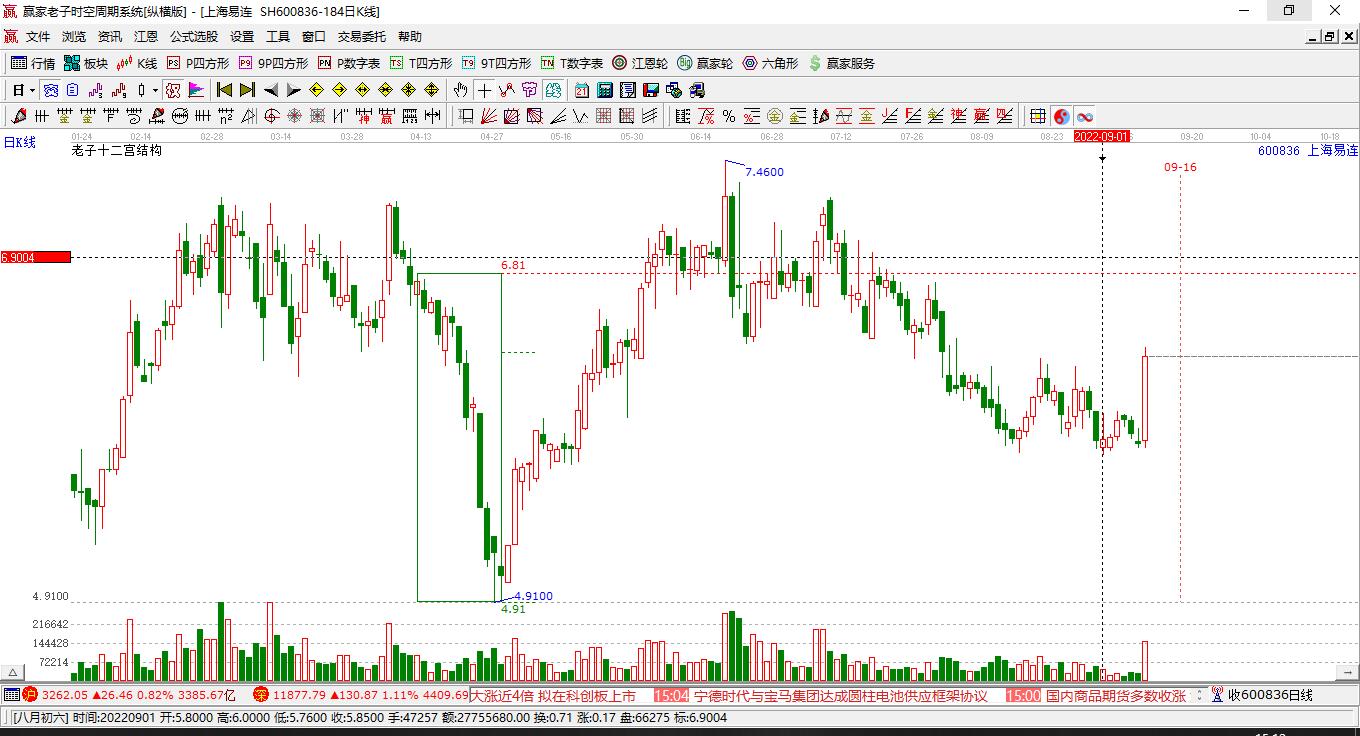The height and width of the screenshot is (736, 1360).
Task: Click the black right arrow icon
Action: point(293,90)
